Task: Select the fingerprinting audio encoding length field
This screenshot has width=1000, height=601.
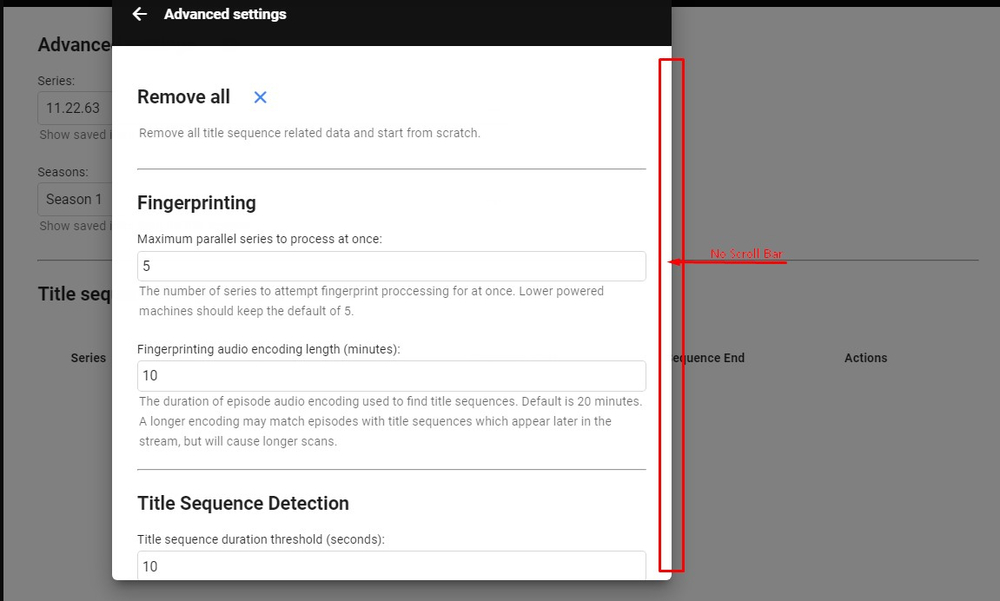Action: pyautogui.click(x=390, y=376)
